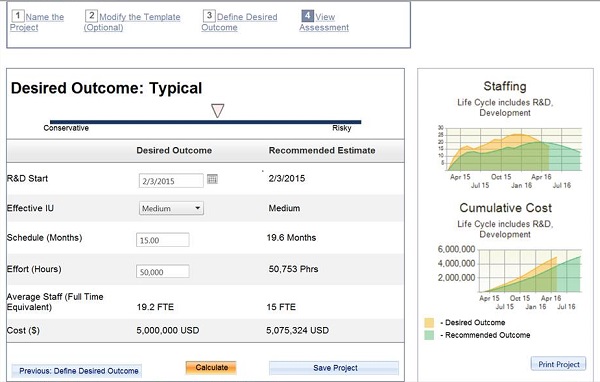Click the Desired Outcome legend color swatch

(429, 323)
